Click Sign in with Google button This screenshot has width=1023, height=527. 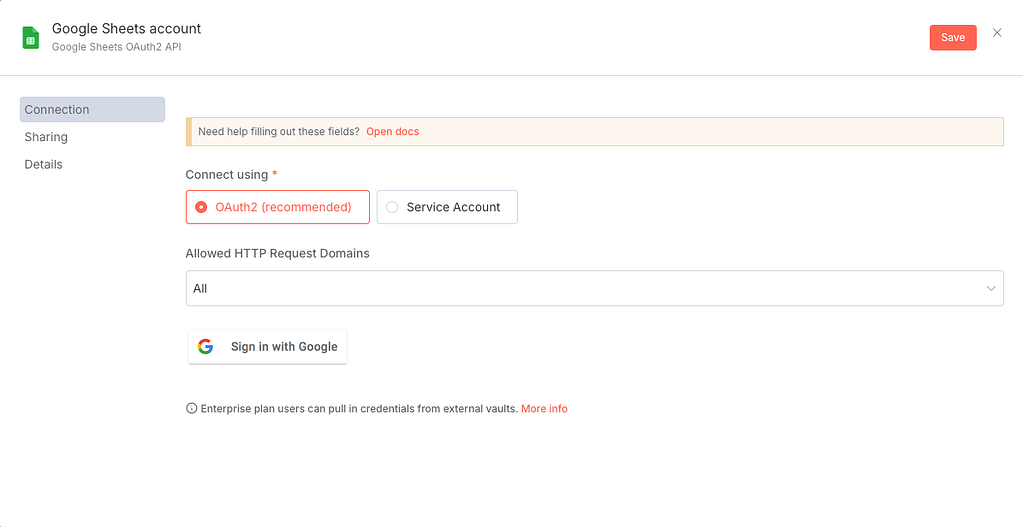pos(268,347)
